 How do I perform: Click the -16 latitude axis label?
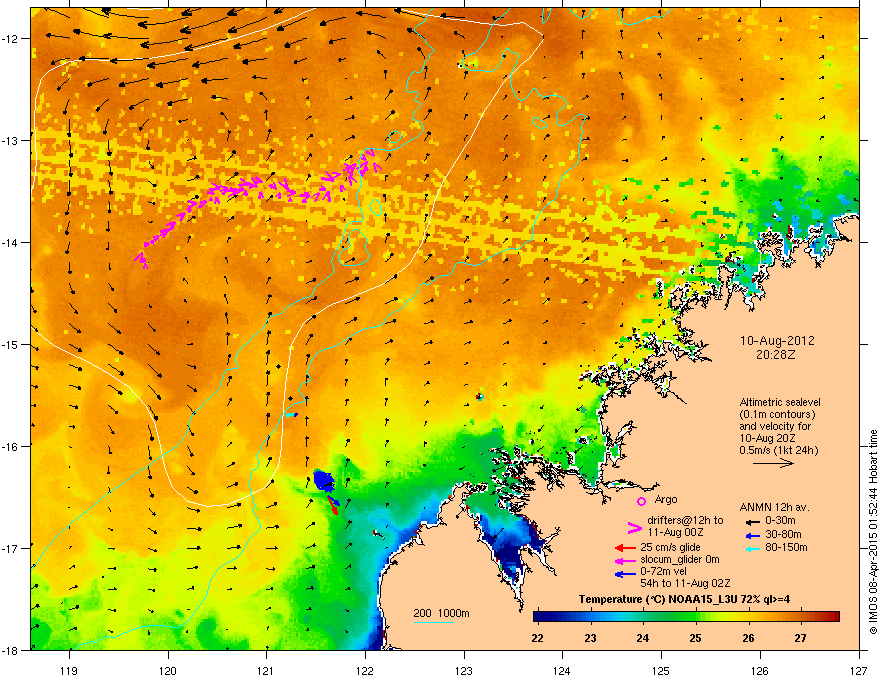click(11, 447)
